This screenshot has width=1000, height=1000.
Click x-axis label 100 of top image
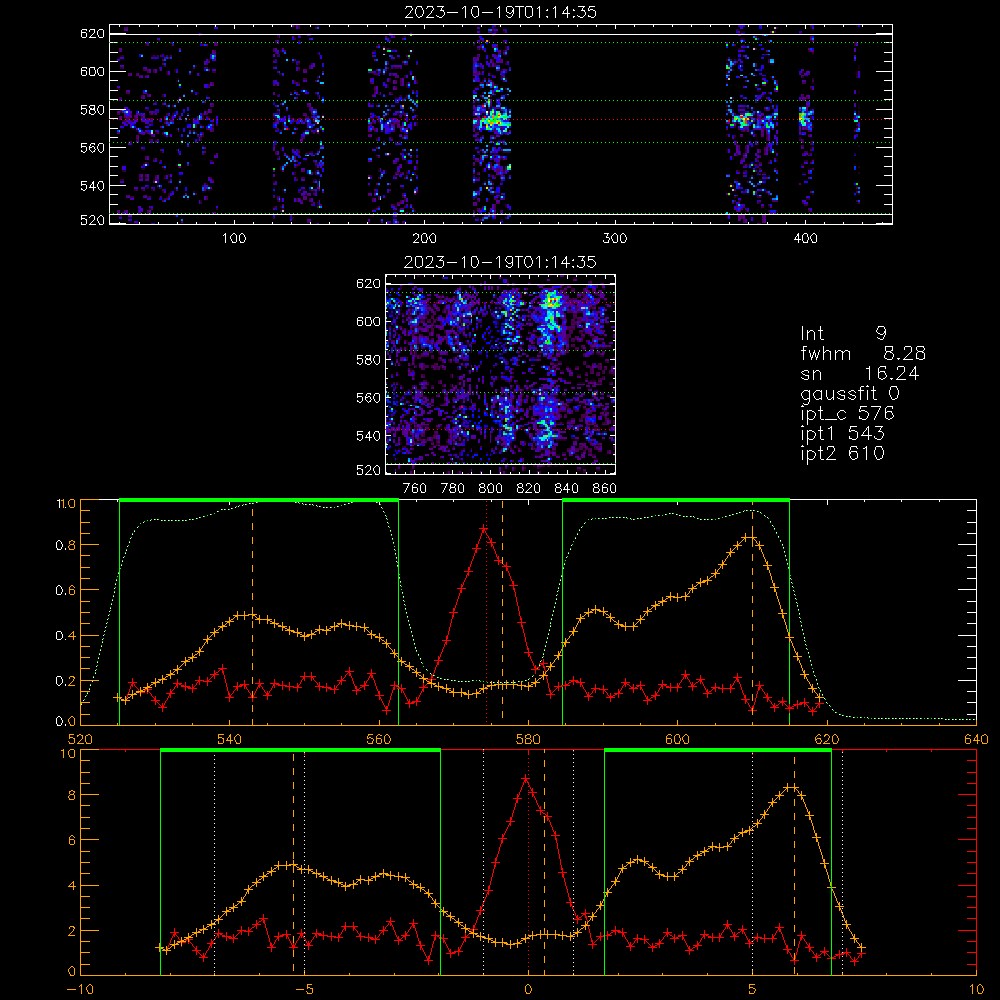point(234,239)
